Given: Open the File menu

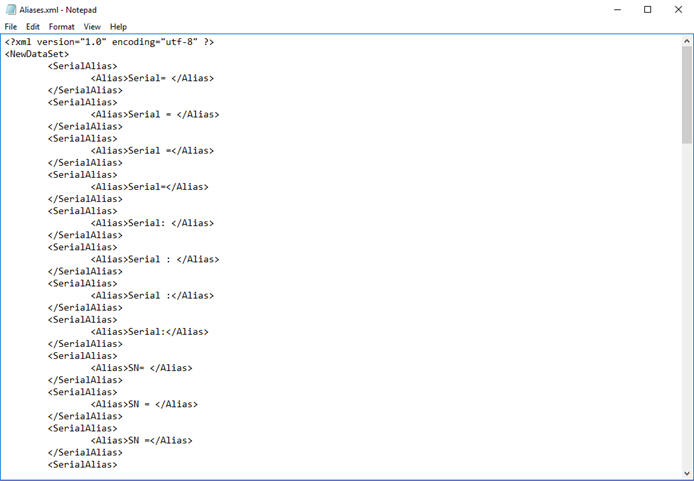Looking at the screenshot, I should coord(11,27).
